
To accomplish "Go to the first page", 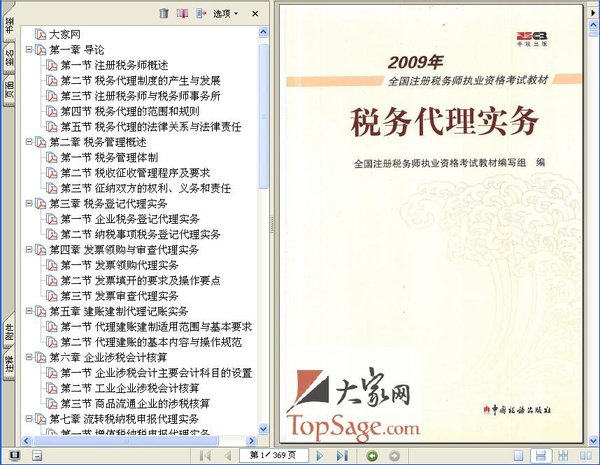I will (205, 455).
